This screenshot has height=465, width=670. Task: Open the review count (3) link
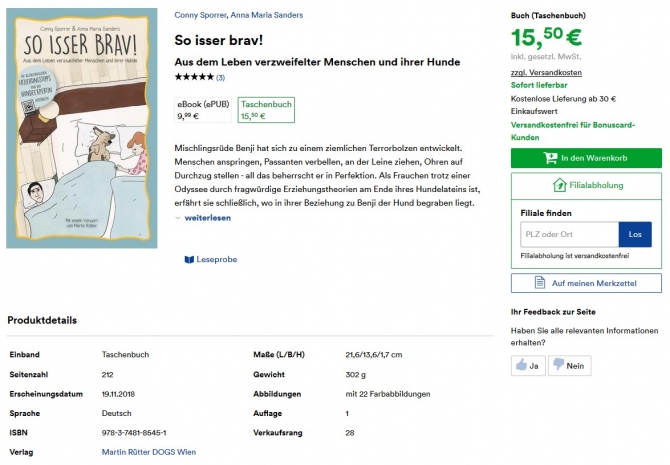pos(220,77)
